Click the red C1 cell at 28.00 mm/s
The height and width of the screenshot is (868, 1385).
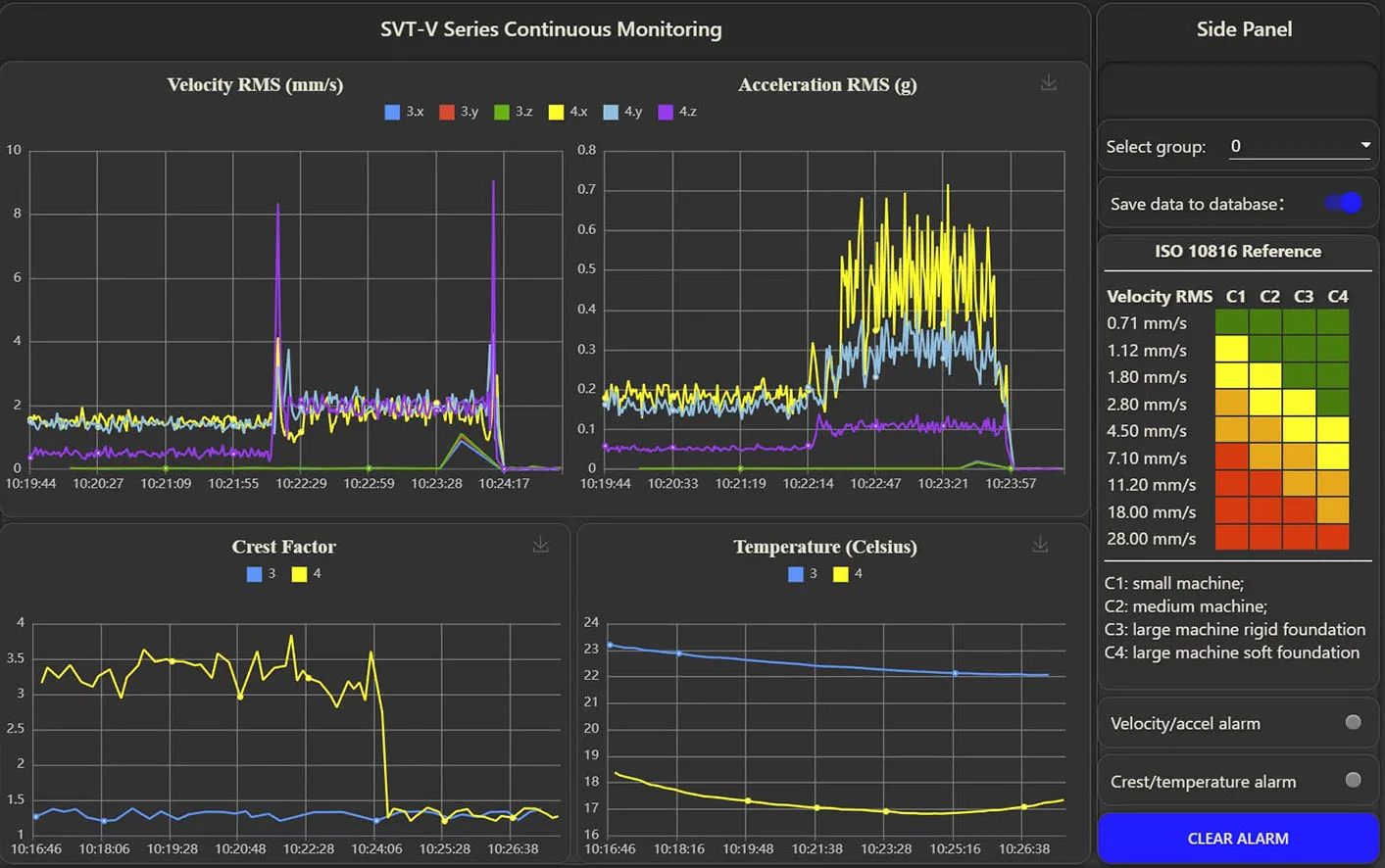point(1231,538)
